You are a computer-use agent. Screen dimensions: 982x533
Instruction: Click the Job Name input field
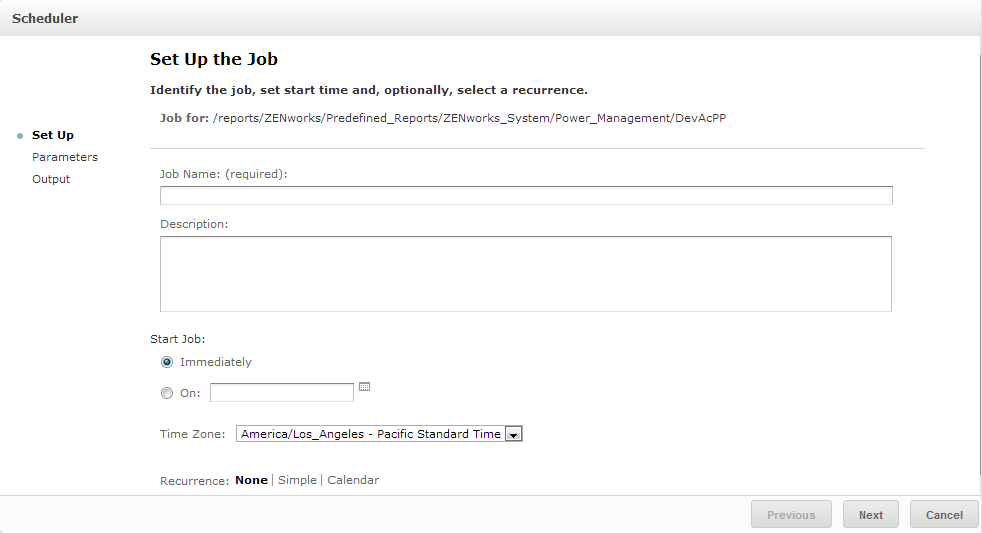point(526,195)
